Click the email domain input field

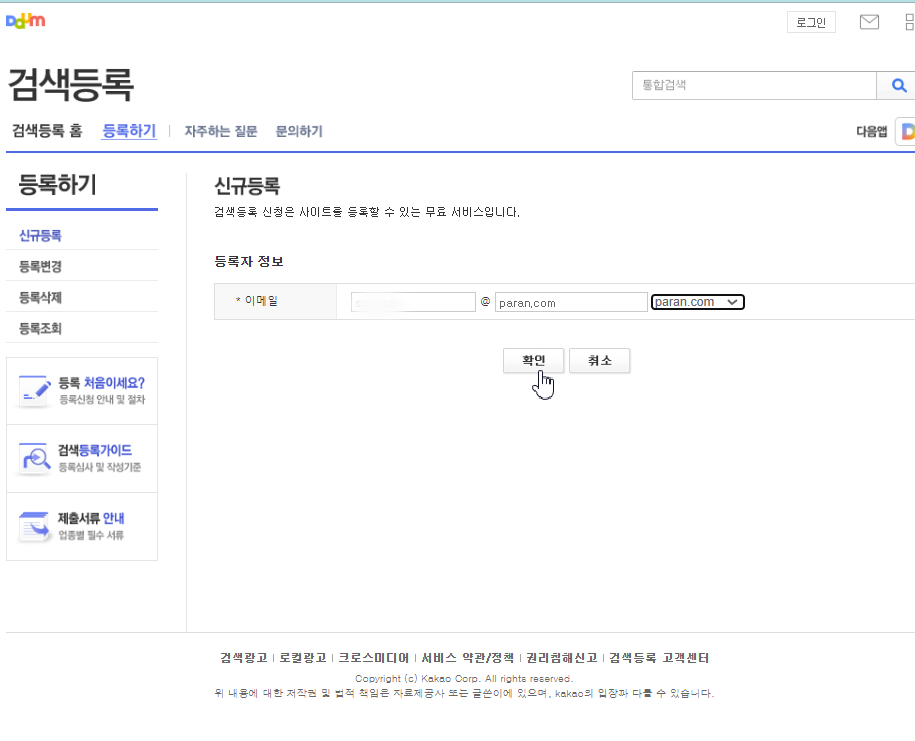[x=570, y=301]
